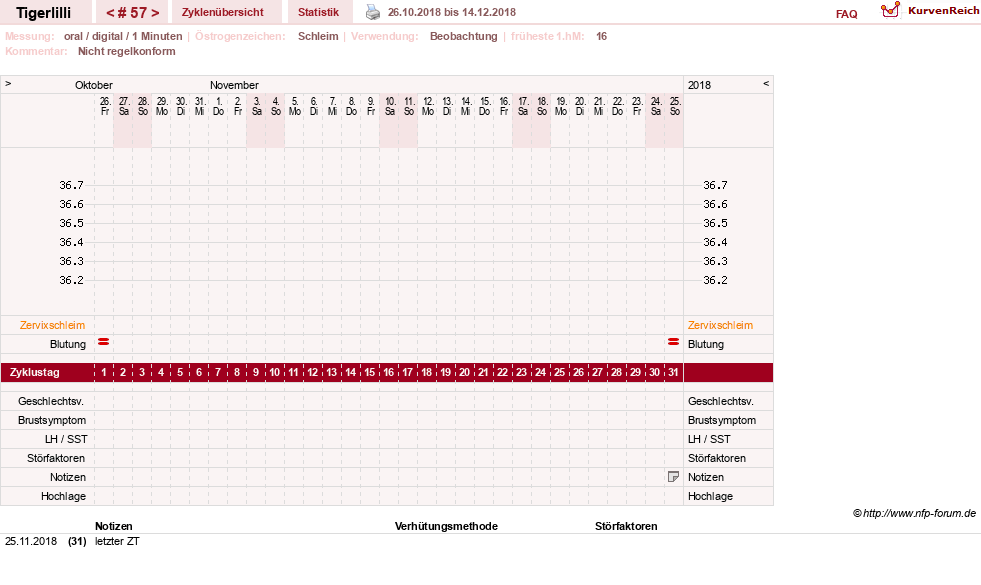981x585 pixels.
Task: Collapse chart with top-right arrow
Action: click(766, 83)
